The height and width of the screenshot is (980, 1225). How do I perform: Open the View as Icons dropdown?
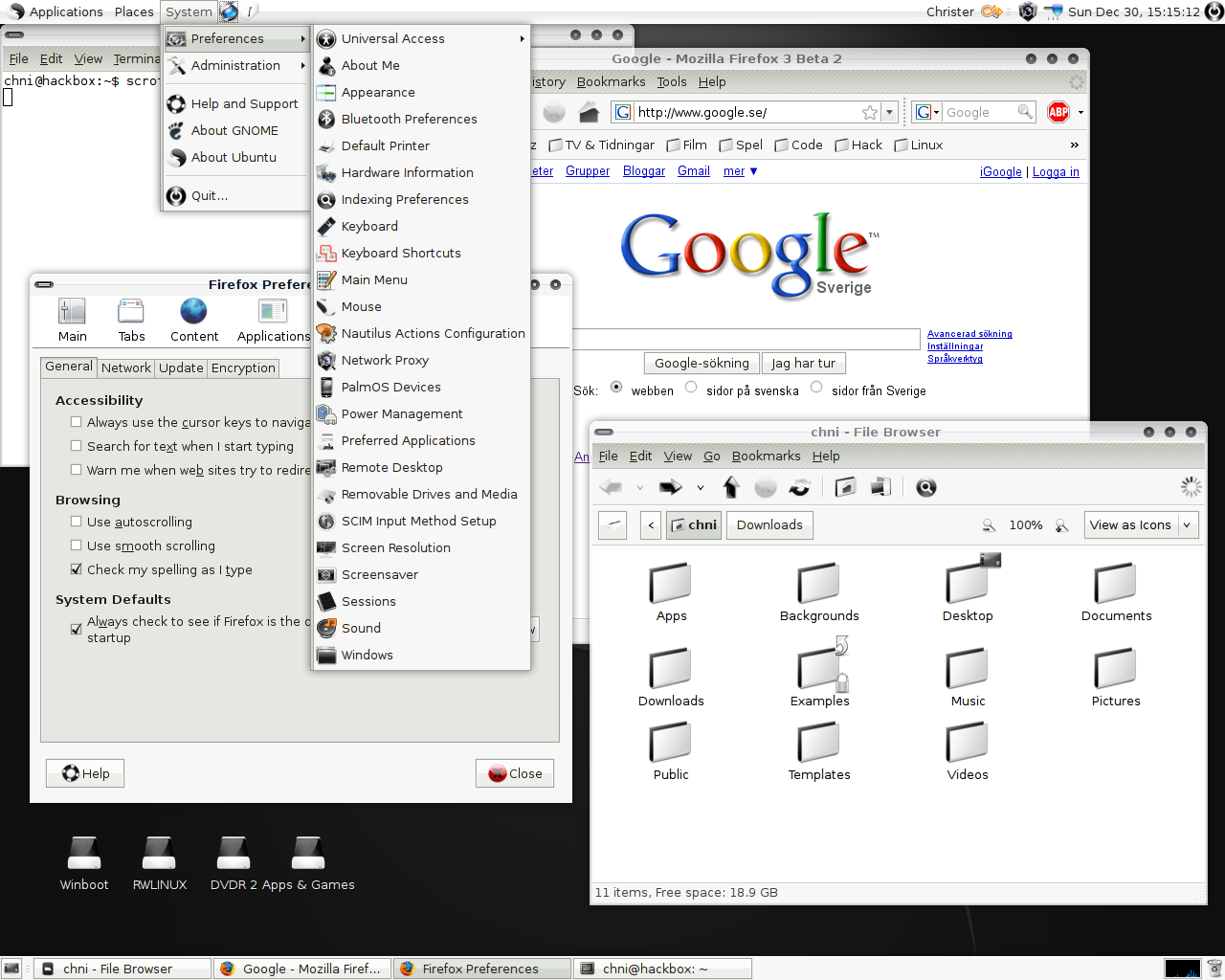[1142, 525]
